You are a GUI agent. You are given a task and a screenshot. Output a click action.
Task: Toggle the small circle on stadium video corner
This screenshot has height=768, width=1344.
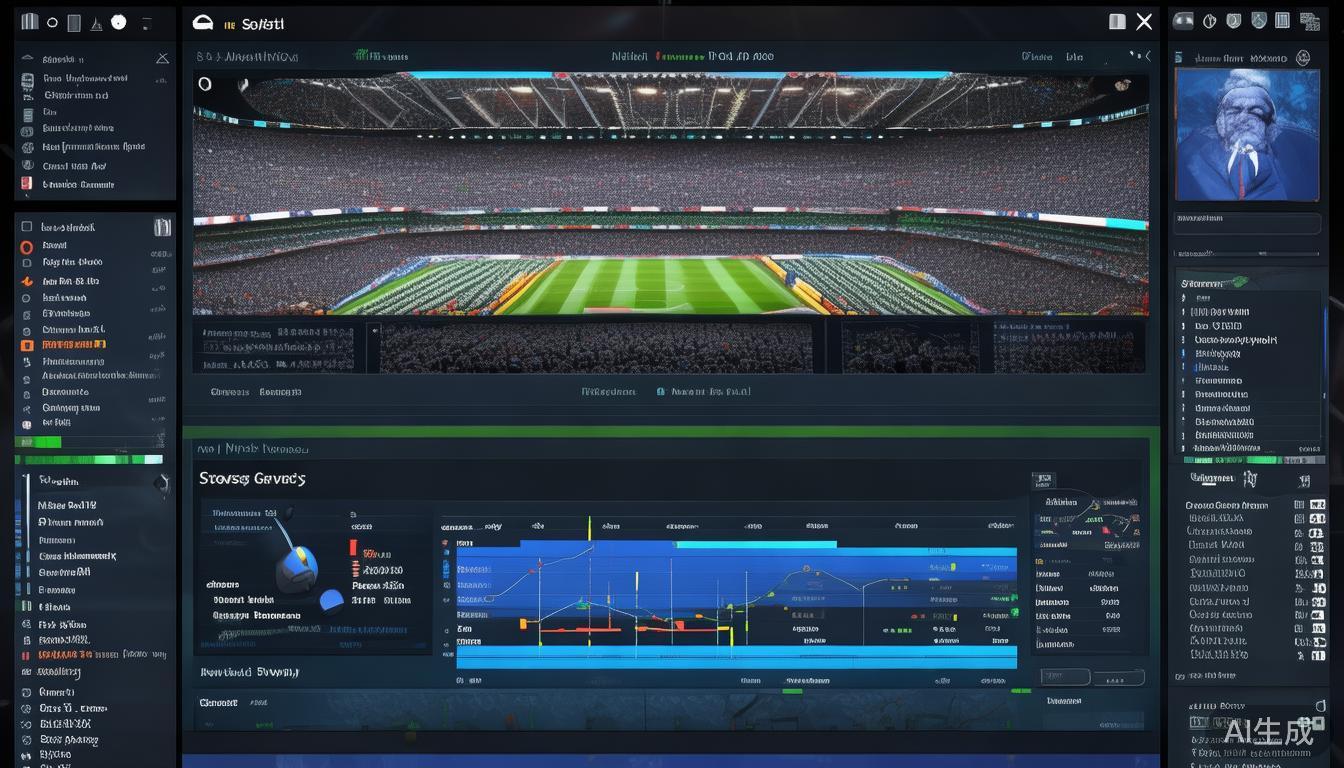coord(205,84)
